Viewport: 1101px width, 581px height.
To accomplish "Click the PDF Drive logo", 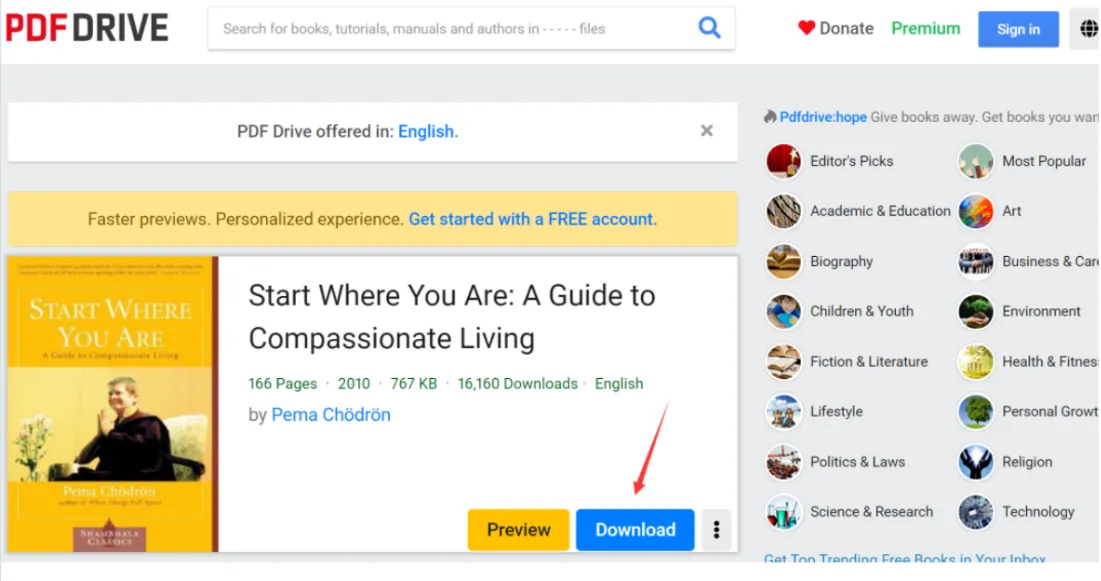I will pos(87,28).
